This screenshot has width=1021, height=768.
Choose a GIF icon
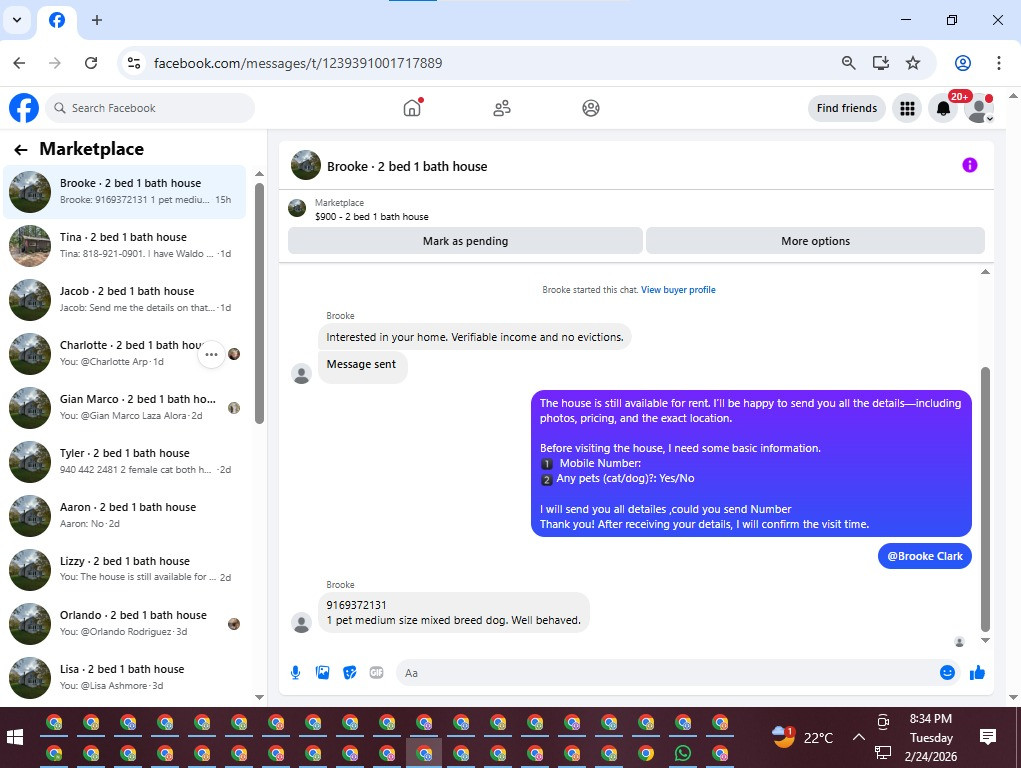pos(376,673)
